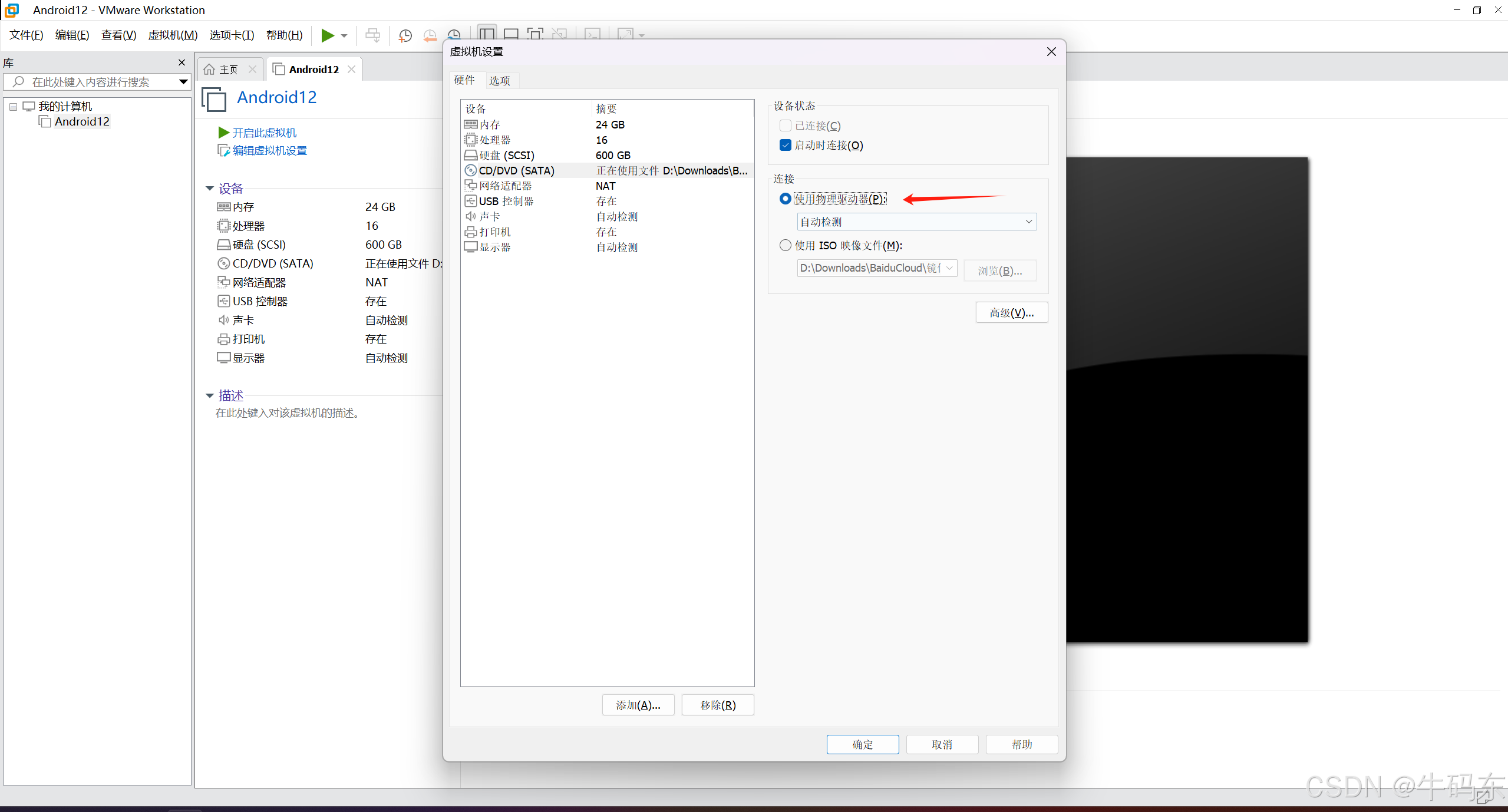Select the USB 控制器 device row
Image resolution: width=1508 pixels, height=812 pixels.
click(x=506, y=202)
